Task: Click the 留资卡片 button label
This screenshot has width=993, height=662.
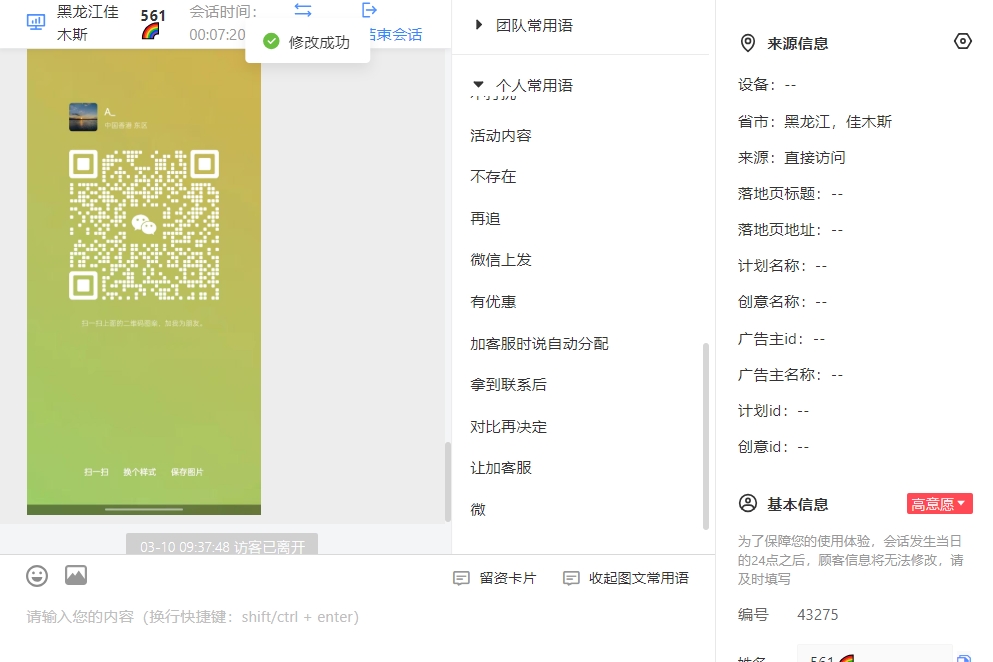Action: (508, 578)
